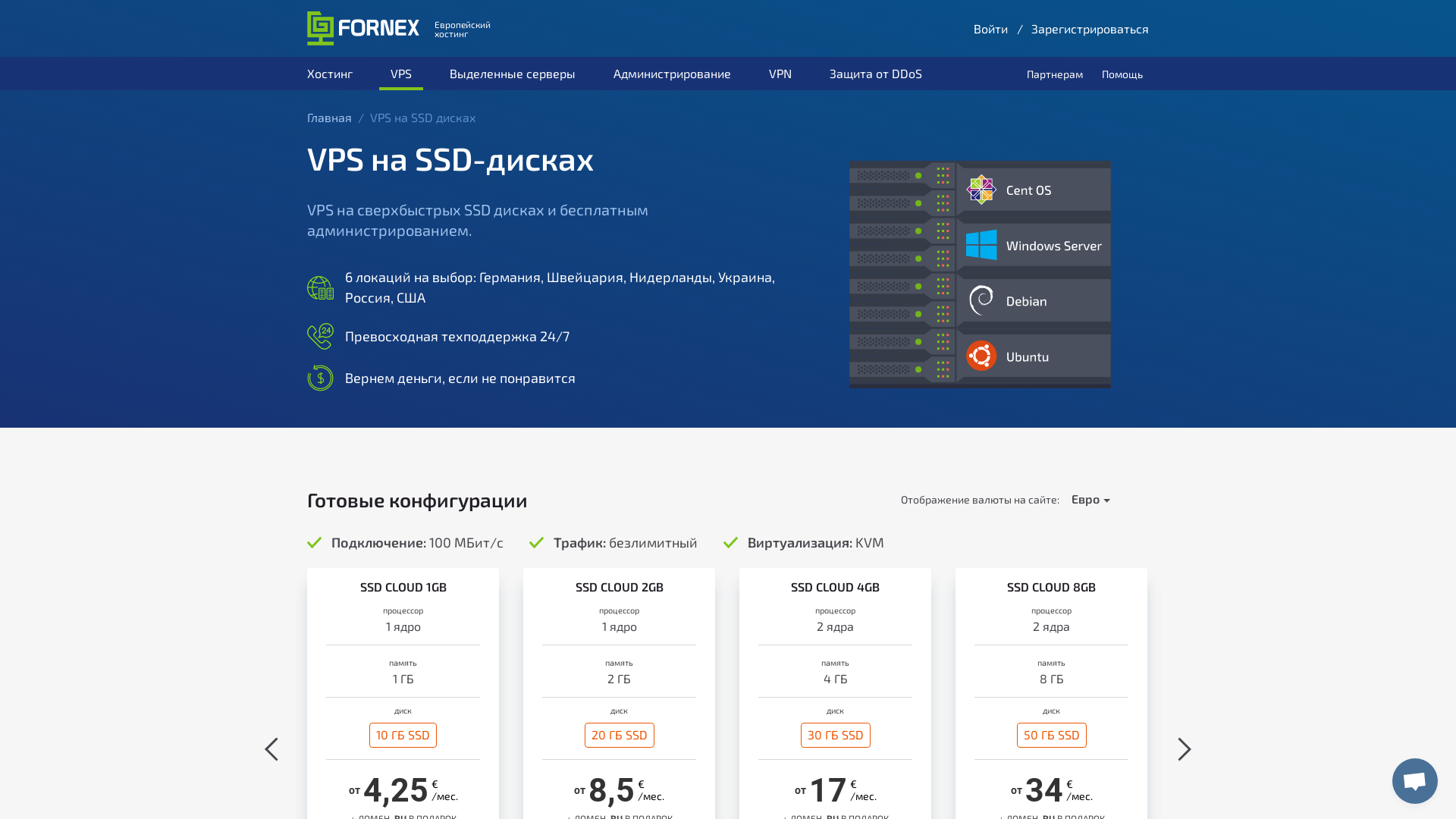Select the 20 ГБ SSD disk badge
The width and height of the screenshot is (1456, 819).
pyautogui.click(x=619, y=735)
